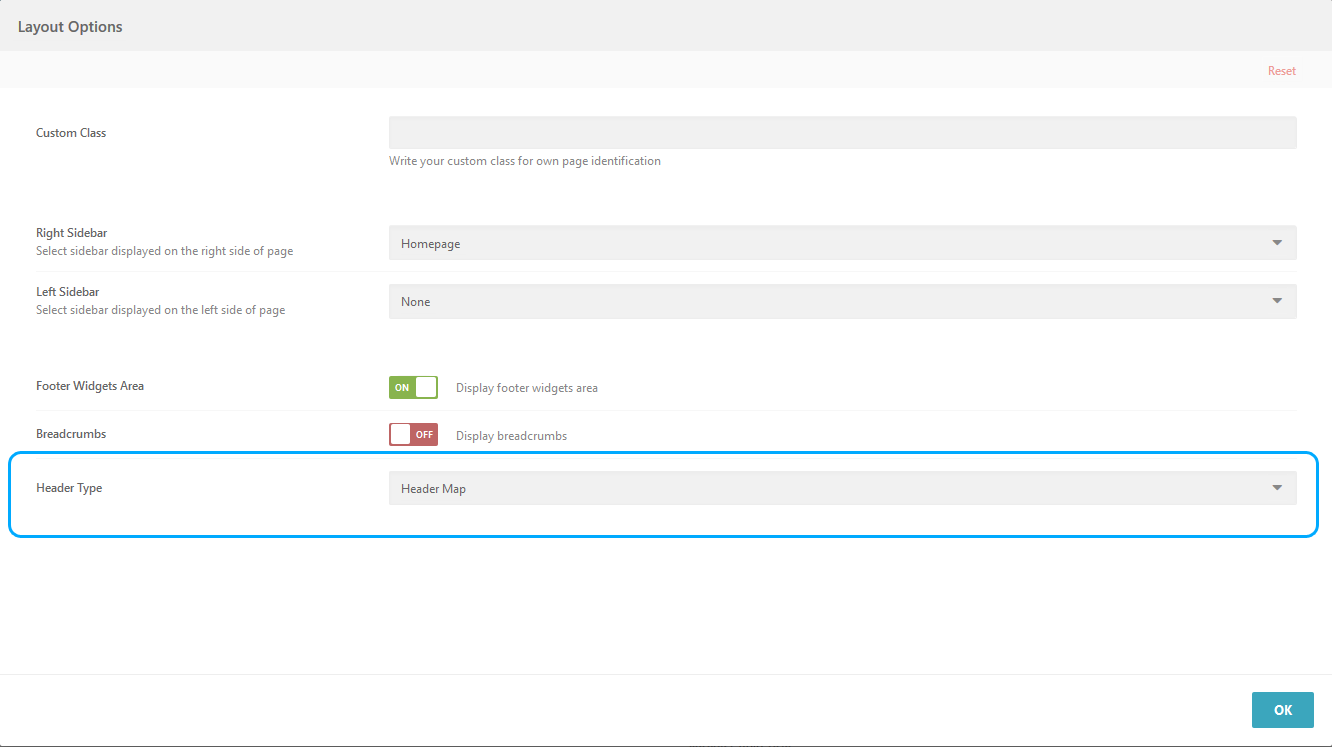Screen dimensions: 1332x747
Task: Click the Breadcrumbs label
Action: click(x=71, y=434)
